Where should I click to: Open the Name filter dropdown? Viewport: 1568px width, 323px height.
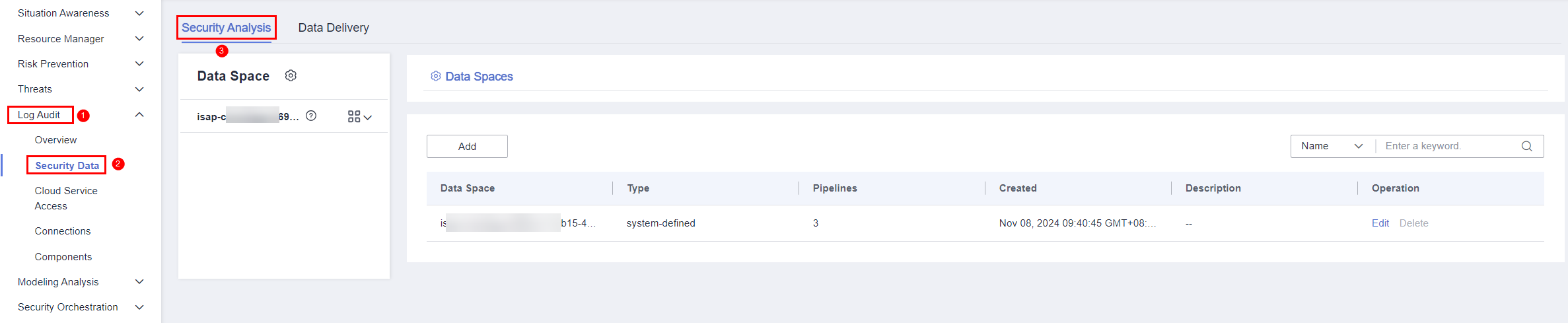point(1332,147)
